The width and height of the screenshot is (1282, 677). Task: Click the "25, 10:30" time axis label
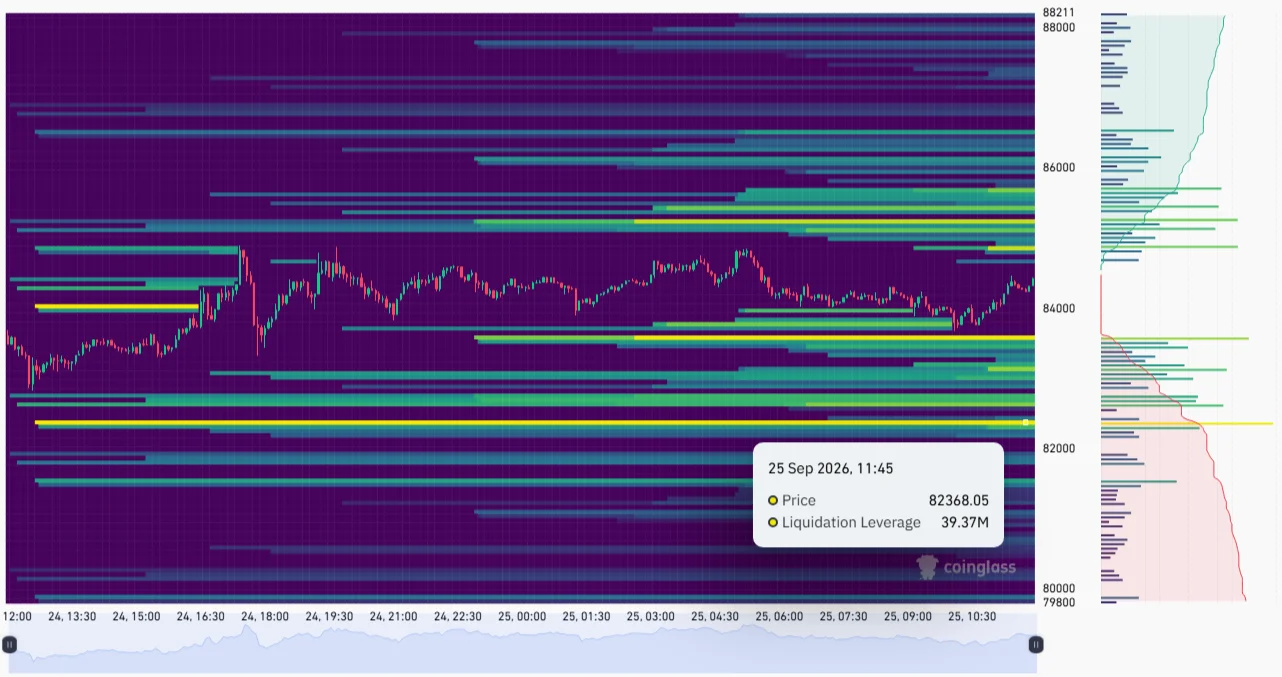click(972, 616)
